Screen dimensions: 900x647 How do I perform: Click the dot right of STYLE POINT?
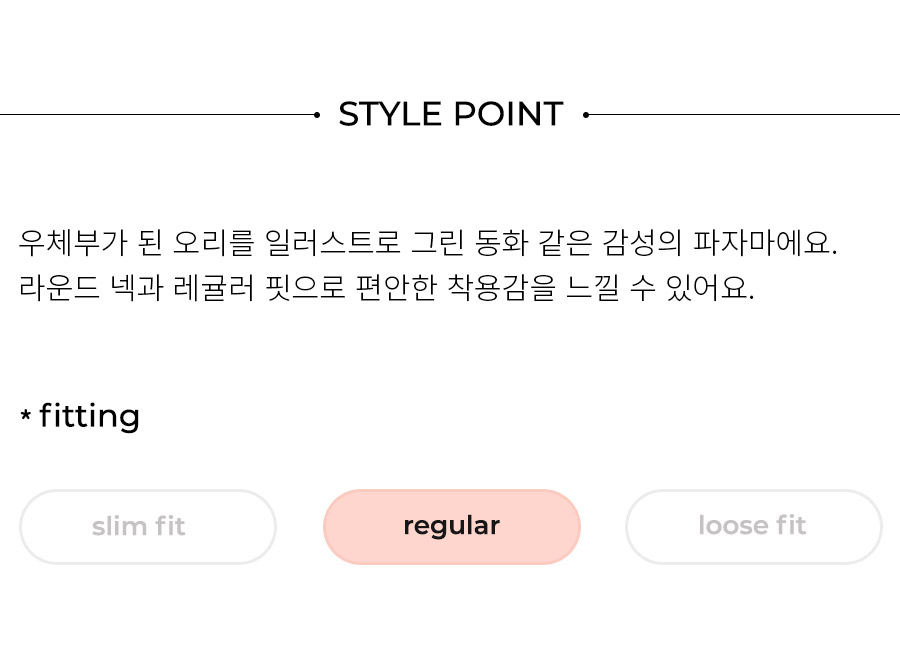pyautogui.click(x=585, y=115)
